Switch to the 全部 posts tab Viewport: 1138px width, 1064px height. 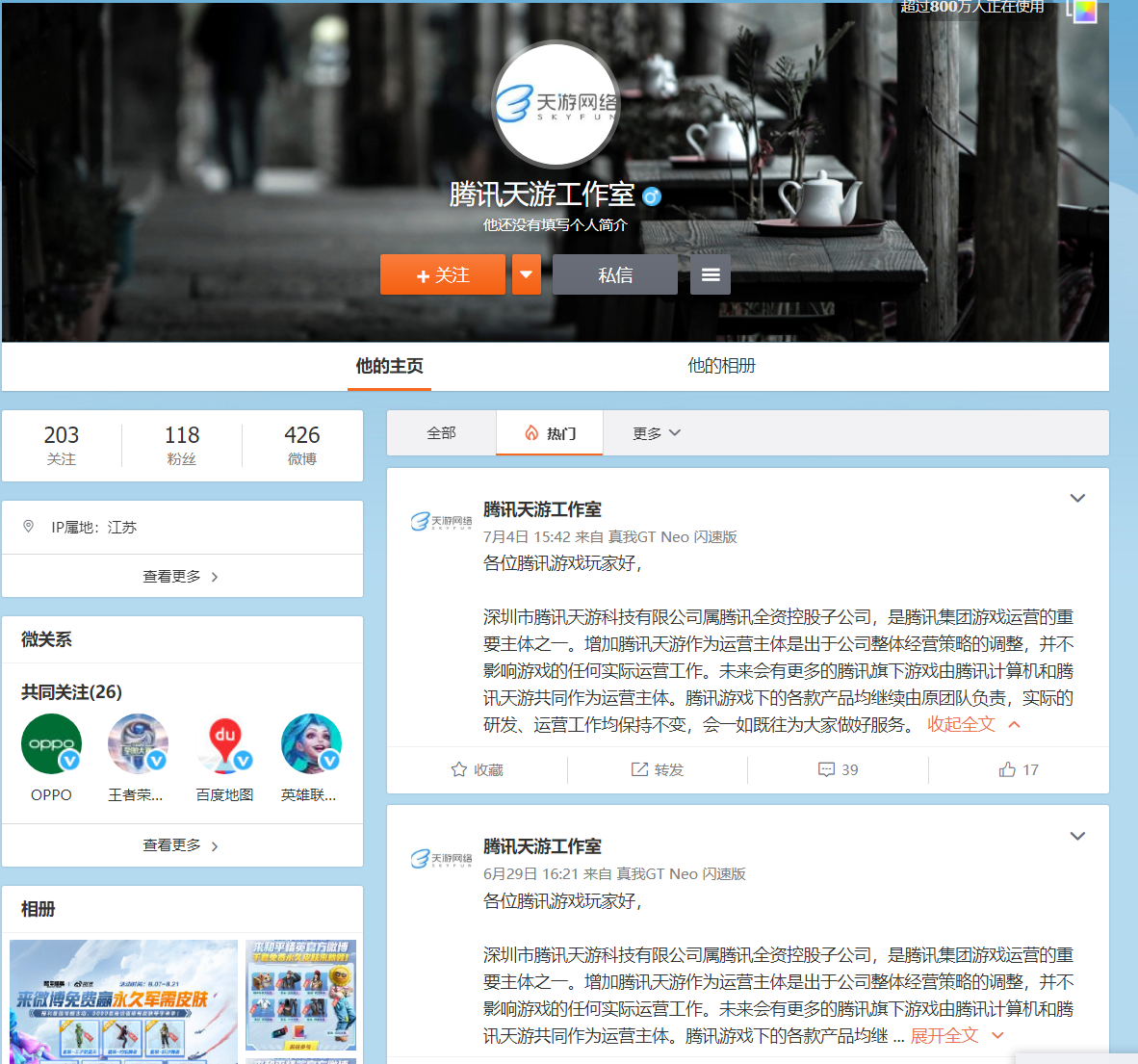pyautogui.click(x=441, y=433)
